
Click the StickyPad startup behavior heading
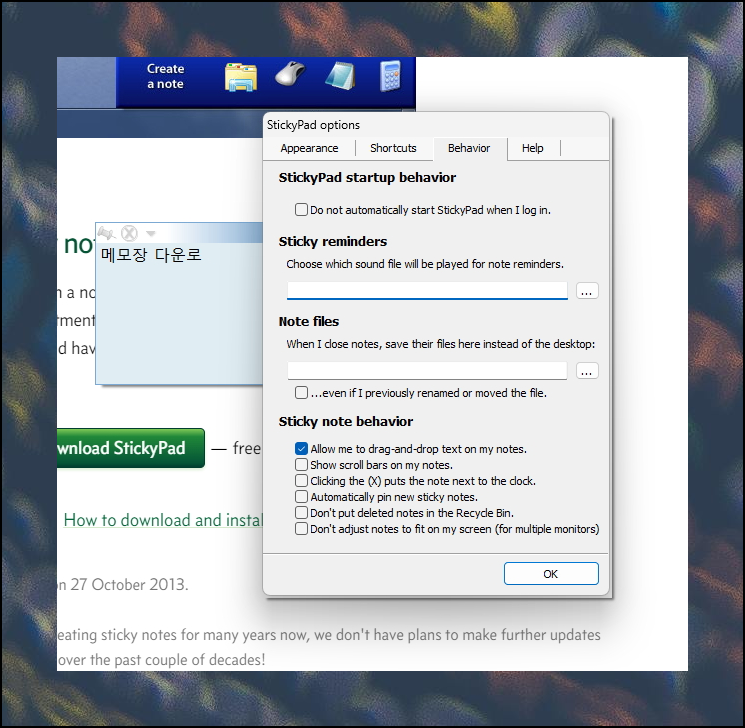point(367,178)
